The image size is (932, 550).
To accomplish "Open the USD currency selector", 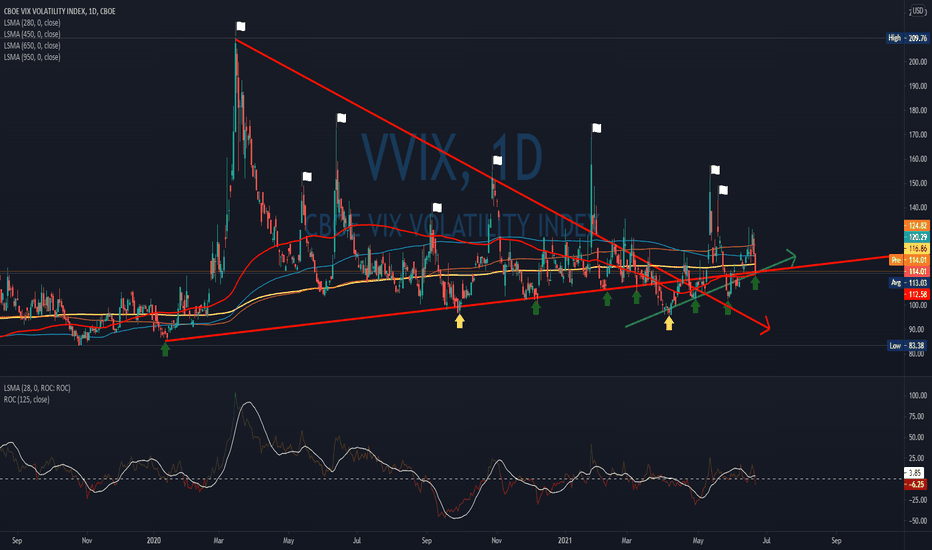I will (918, 11).
